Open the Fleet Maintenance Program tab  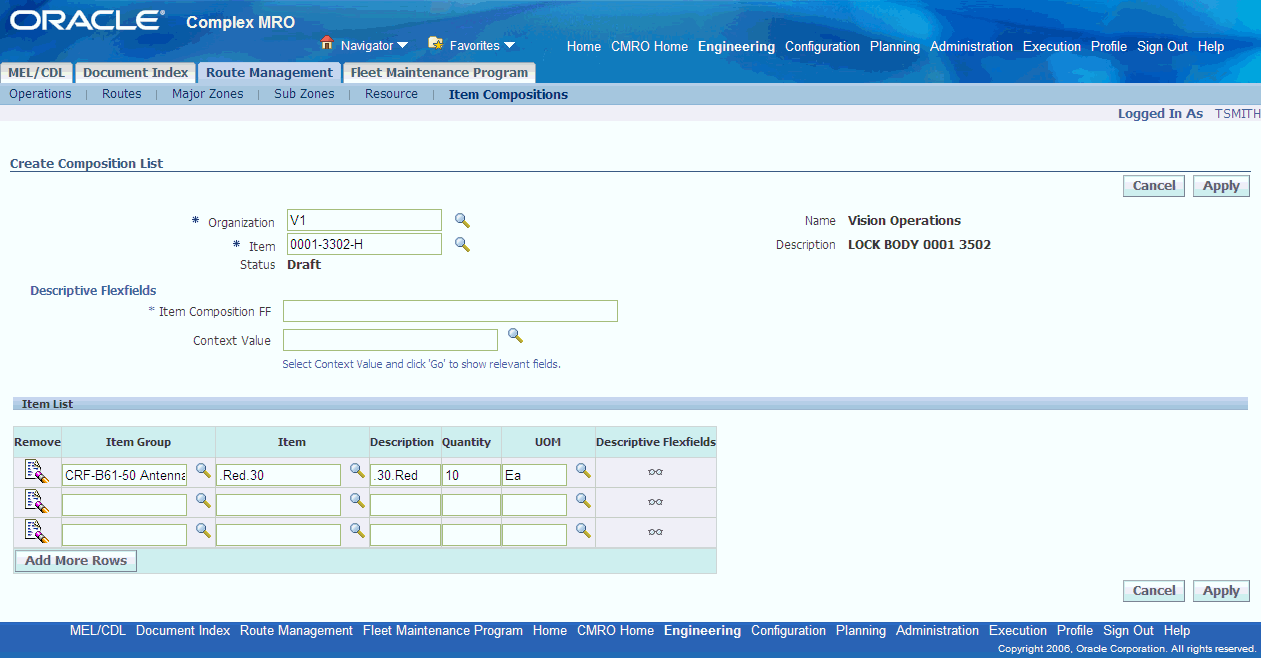point(439,73)
